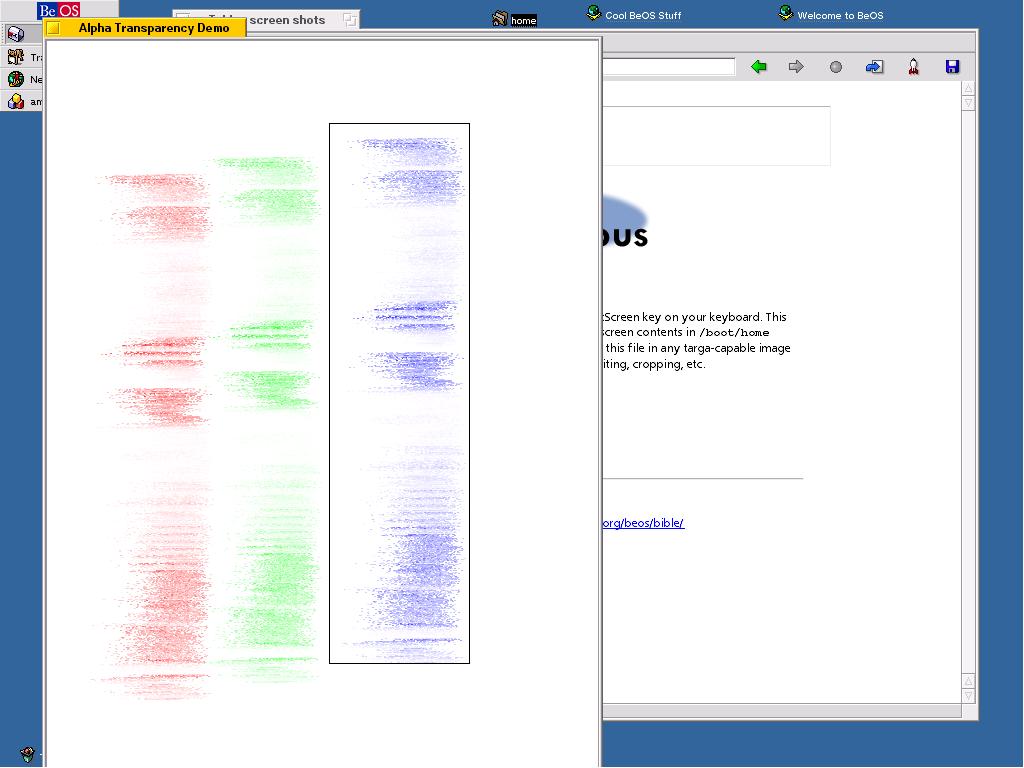
Task: Click the zoom box on 'screen shots' tab
Action: [349, 20]
